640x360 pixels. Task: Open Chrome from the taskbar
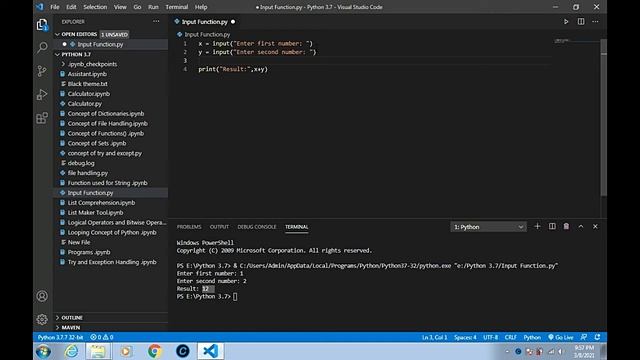click(155, 351)
